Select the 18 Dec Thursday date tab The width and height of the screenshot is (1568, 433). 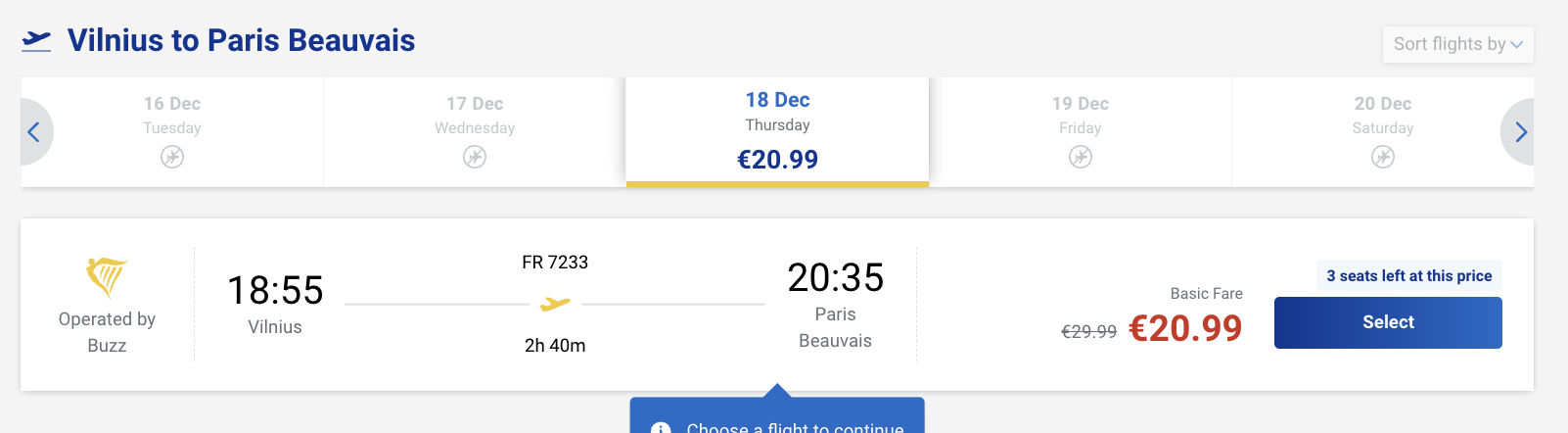click(777, 131)
